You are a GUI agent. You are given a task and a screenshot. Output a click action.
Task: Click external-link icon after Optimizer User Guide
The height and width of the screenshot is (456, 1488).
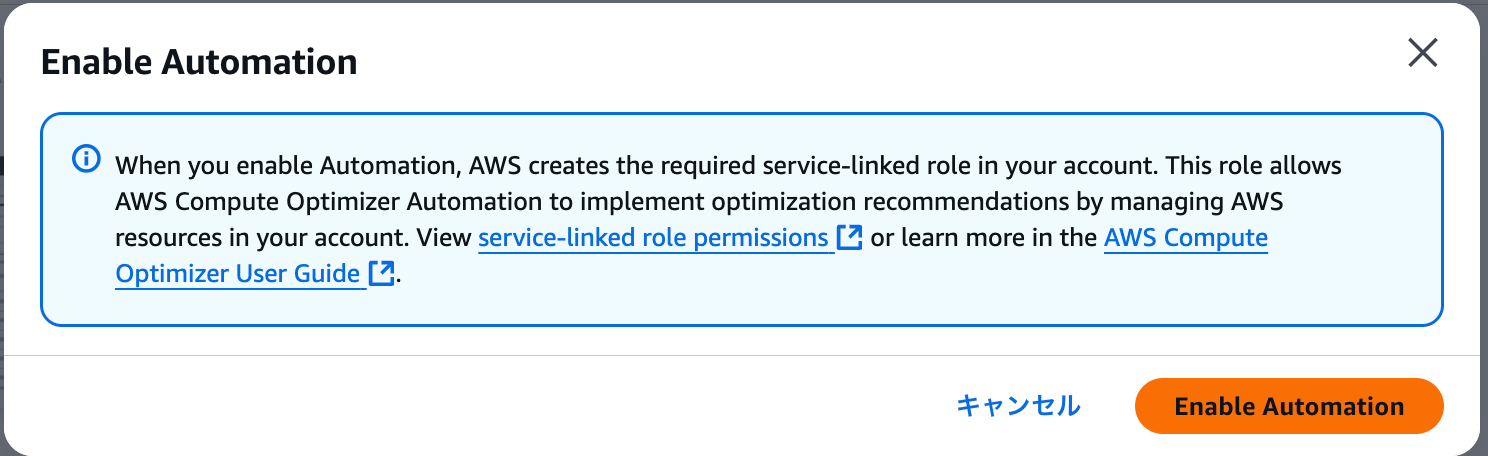[x=381, y=273]
